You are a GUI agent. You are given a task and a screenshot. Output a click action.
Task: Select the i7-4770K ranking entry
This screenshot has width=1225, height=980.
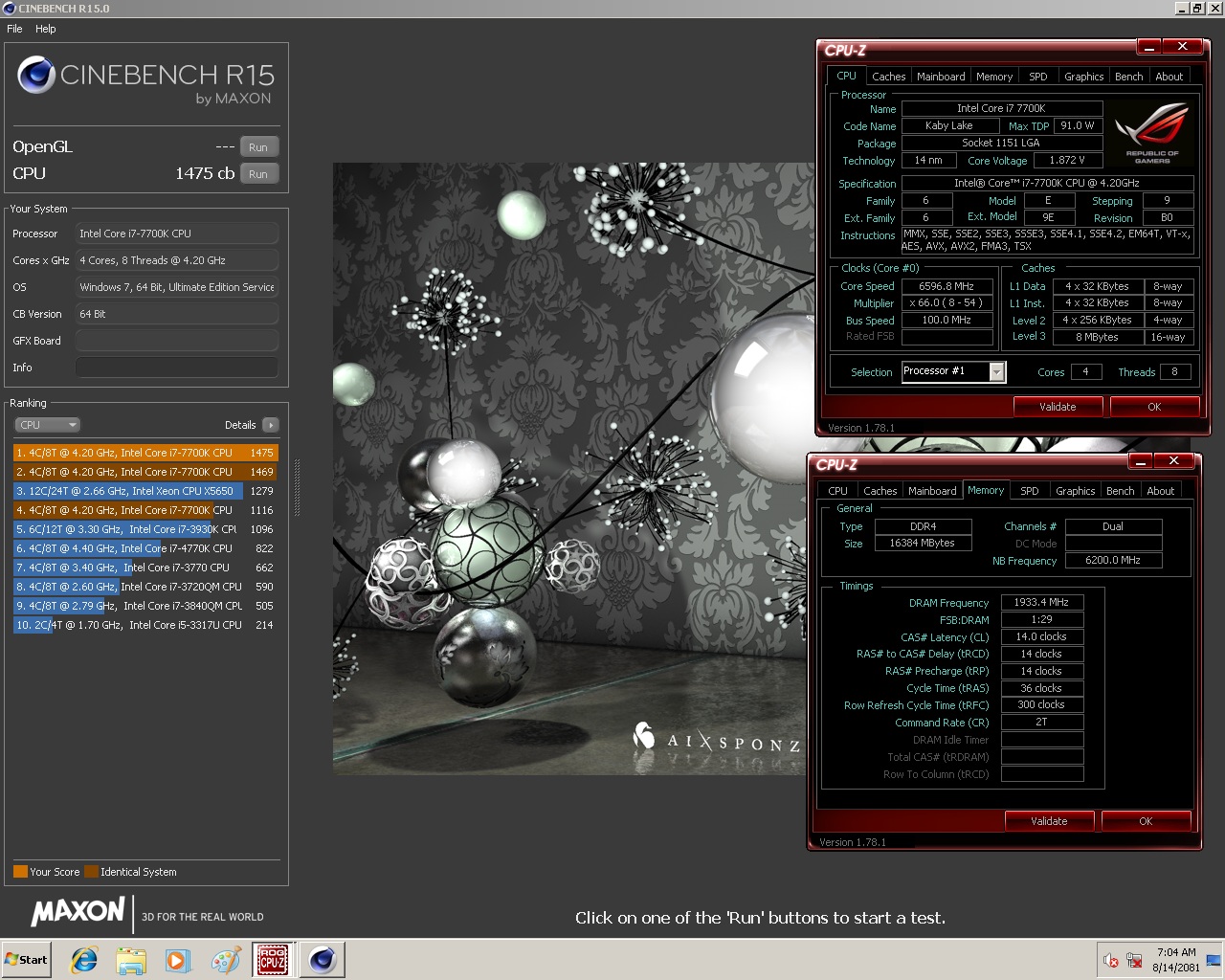click(145, 548)
